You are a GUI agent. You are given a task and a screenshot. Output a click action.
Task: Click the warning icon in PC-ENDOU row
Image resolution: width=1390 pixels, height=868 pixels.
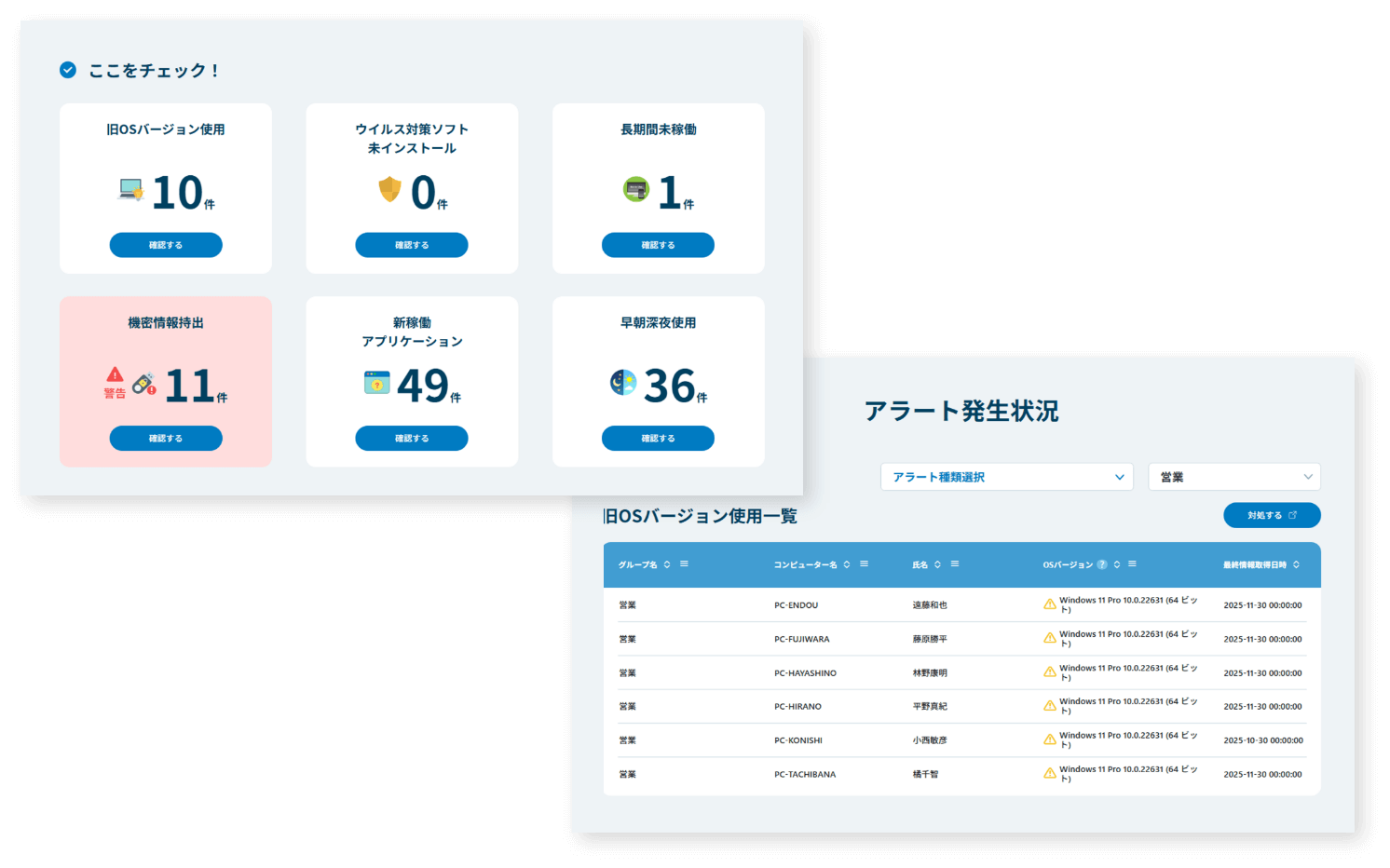(x=1050, y=604)
